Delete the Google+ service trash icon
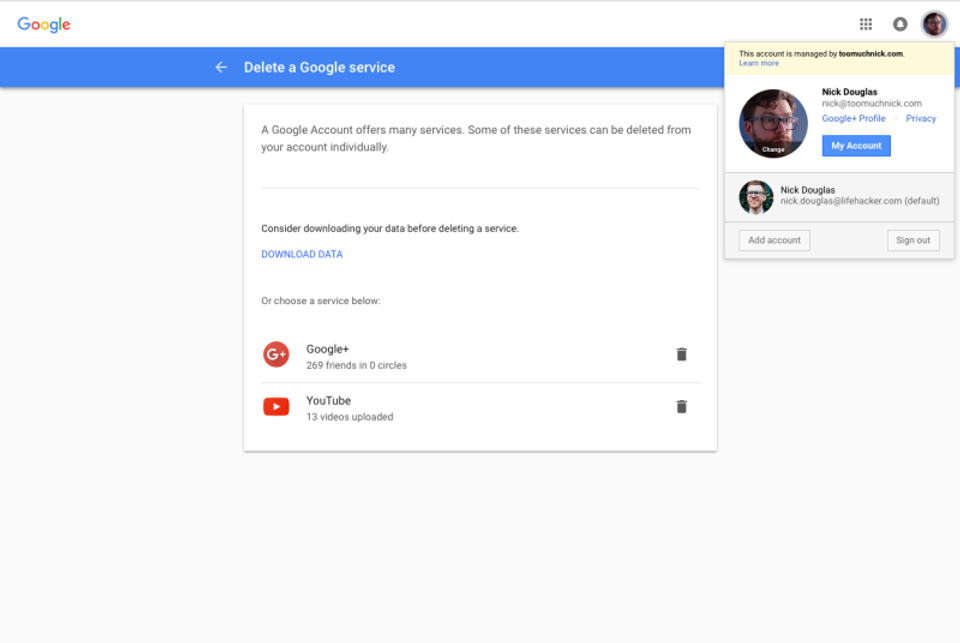 click(681, 354)
